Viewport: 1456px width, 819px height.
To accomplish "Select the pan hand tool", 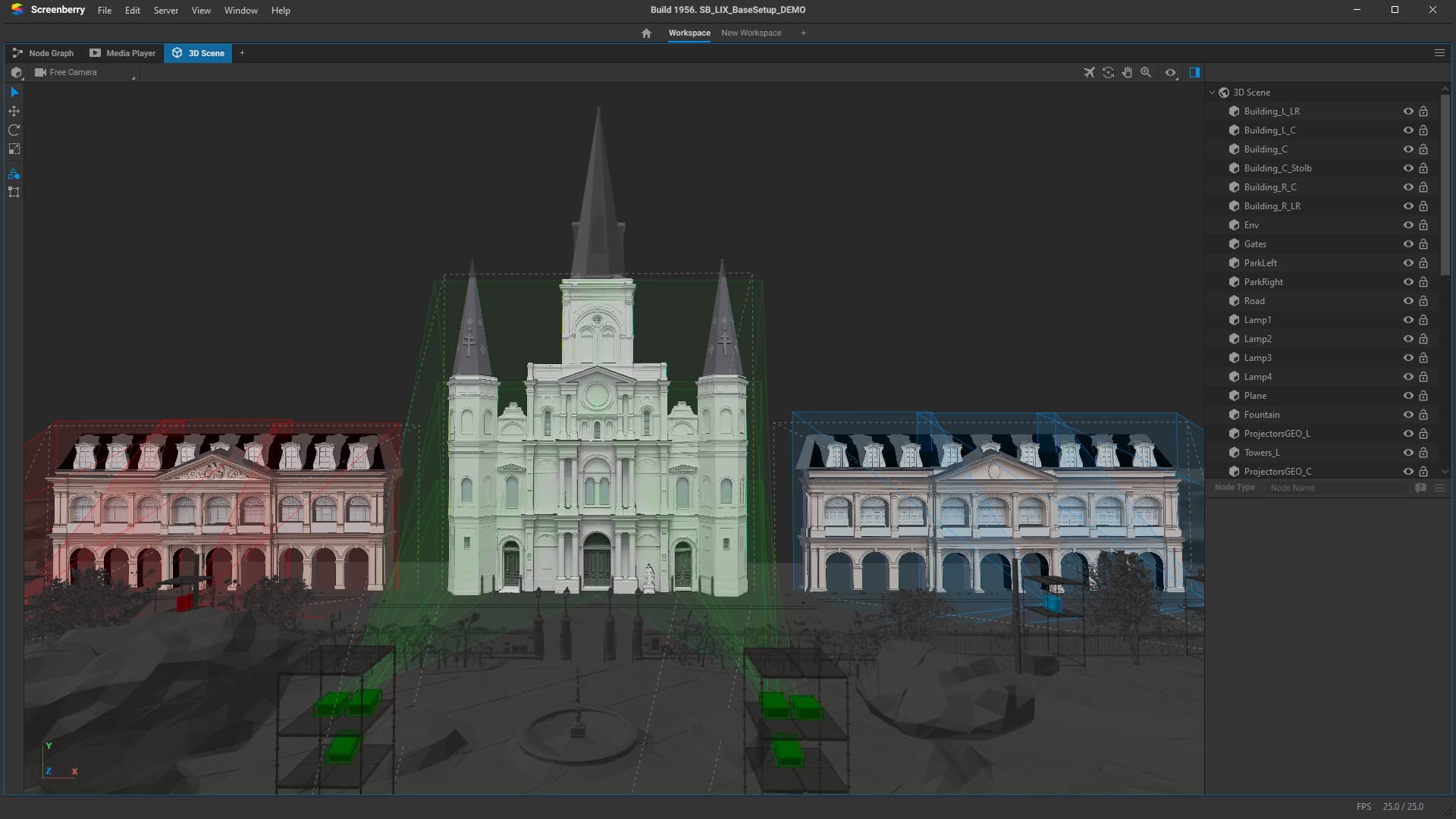I will point(1127,73).
